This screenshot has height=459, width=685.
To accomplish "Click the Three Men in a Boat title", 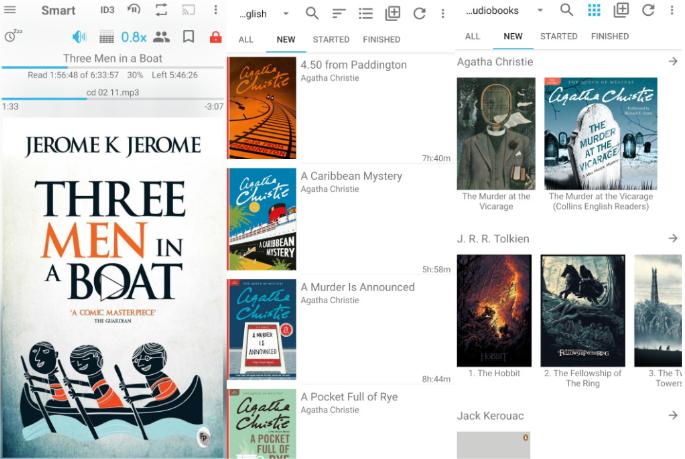I will pos(113,58).
